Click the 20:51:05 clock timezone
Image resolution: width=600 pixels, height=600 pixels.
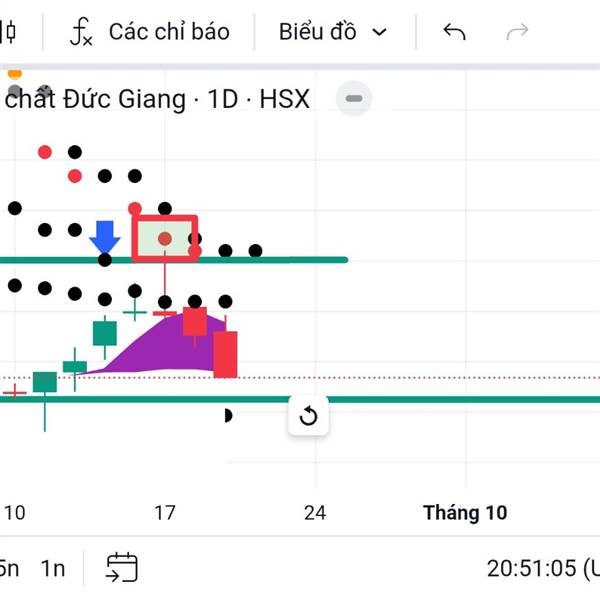pos(543,568)
